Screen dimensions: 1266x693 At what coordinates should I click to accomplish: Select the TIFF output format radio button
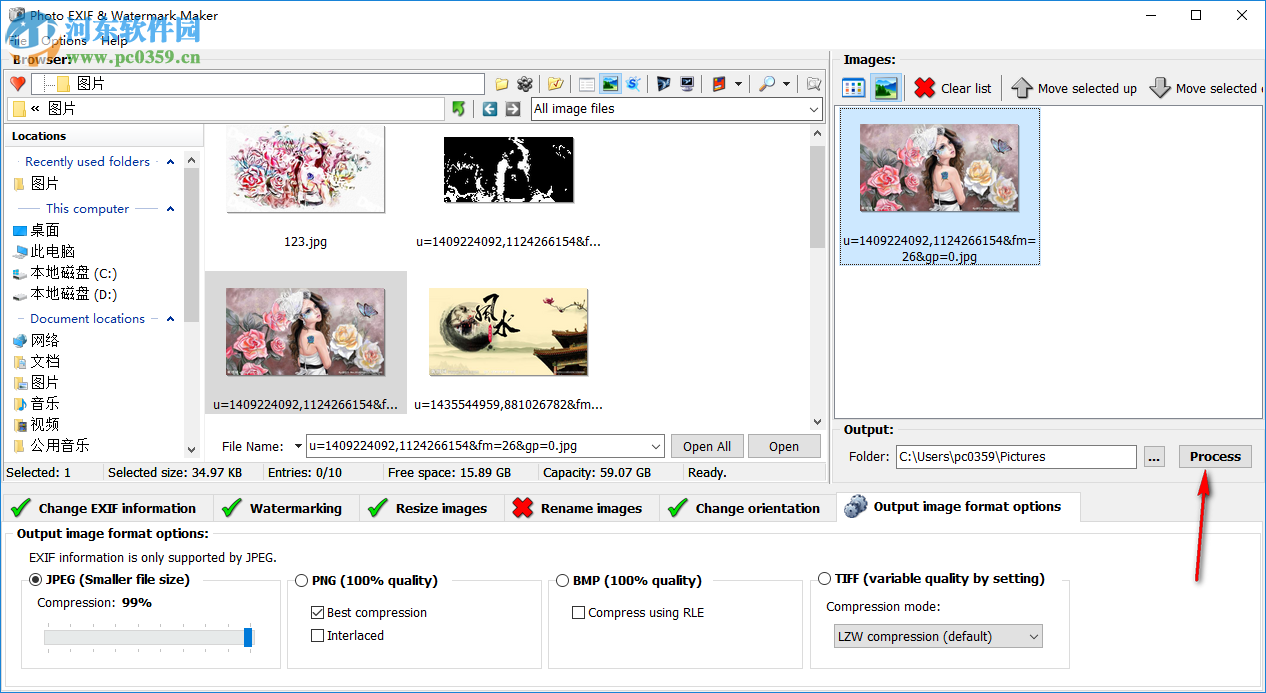824,578
